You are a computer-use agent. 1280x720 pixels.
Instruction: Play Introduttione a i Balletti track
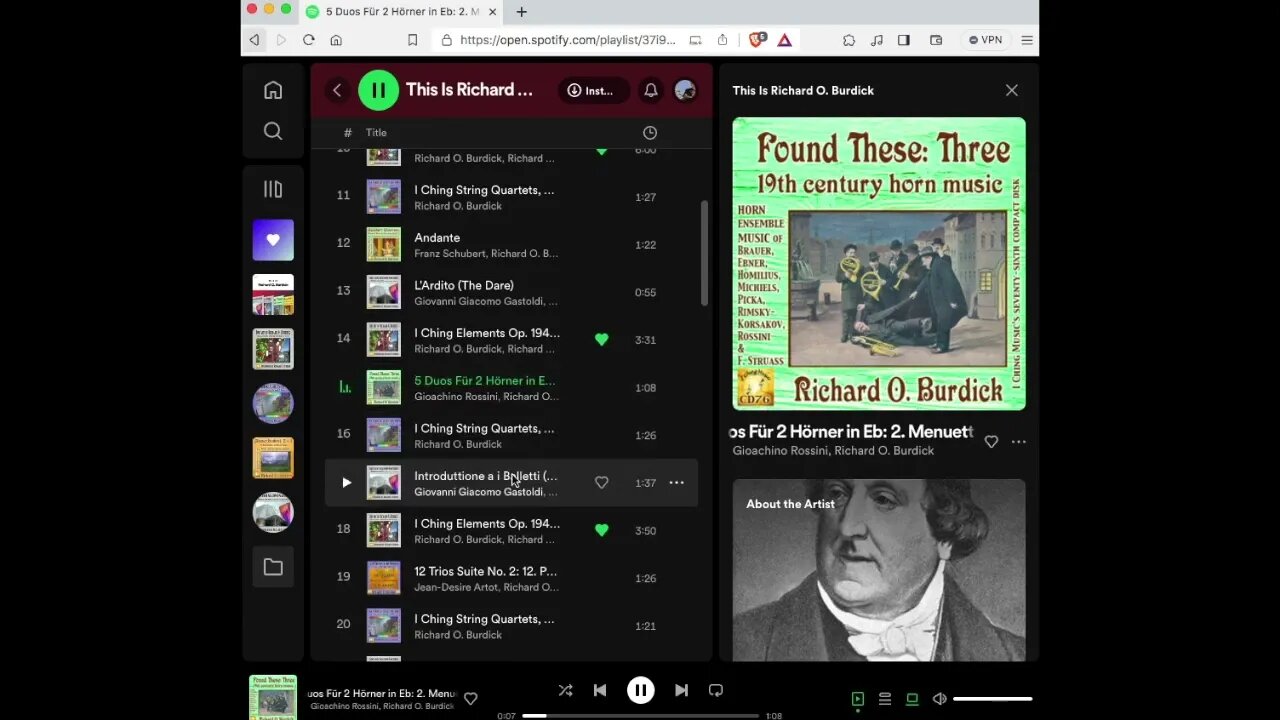pyautogui.click(x=346, y=483)
